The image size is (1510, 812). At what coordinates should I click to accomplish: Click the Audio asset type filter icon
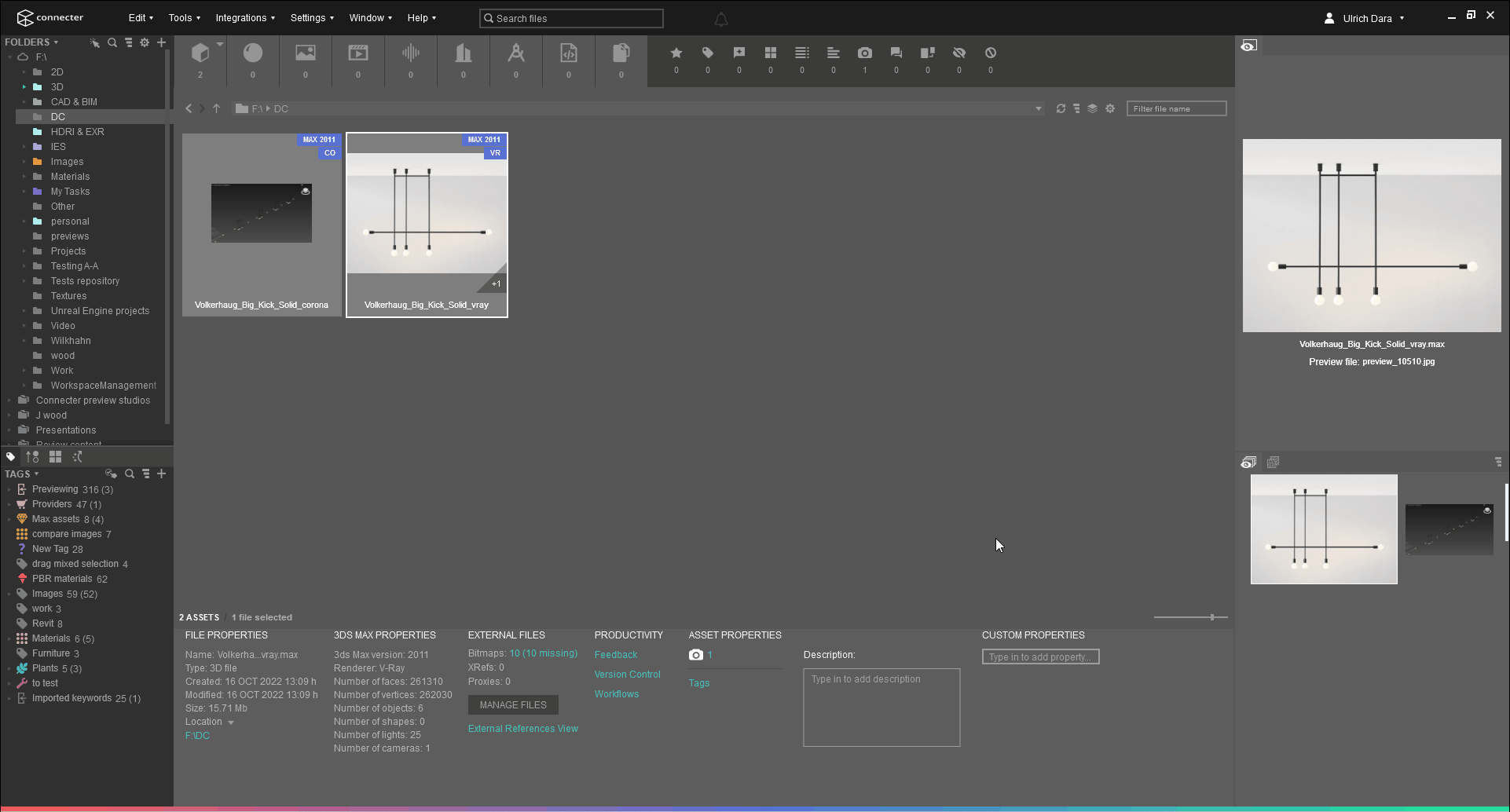[411, 53]
